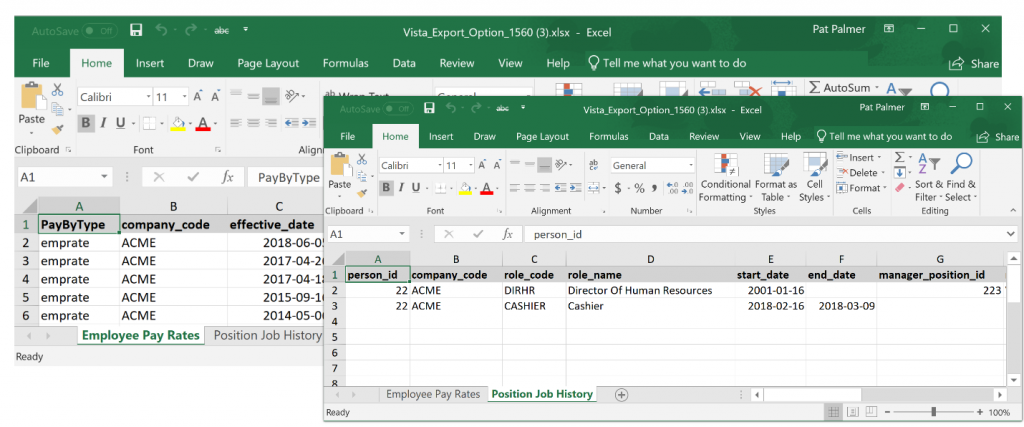The width and height of the screenshot is (1024, 427).
Task: Click the zoom slider handle in status bar
Action: tap(934, 412)
